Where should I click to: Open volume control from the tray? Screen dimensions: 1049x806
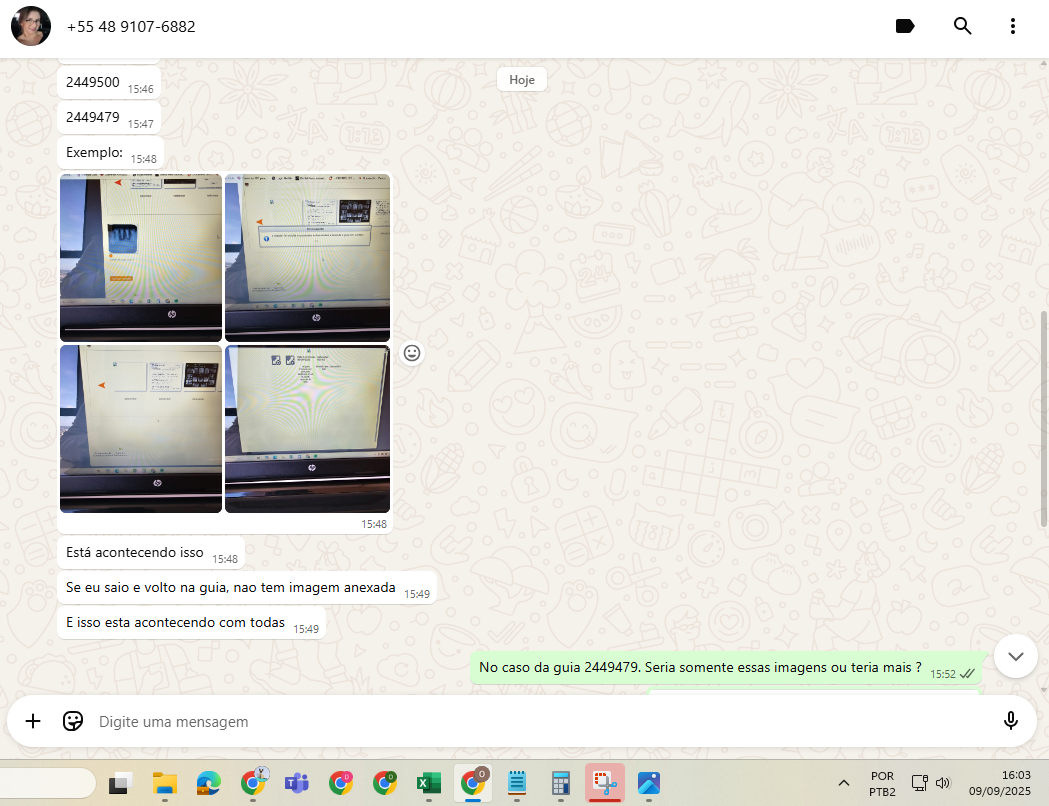pos(943,783)
